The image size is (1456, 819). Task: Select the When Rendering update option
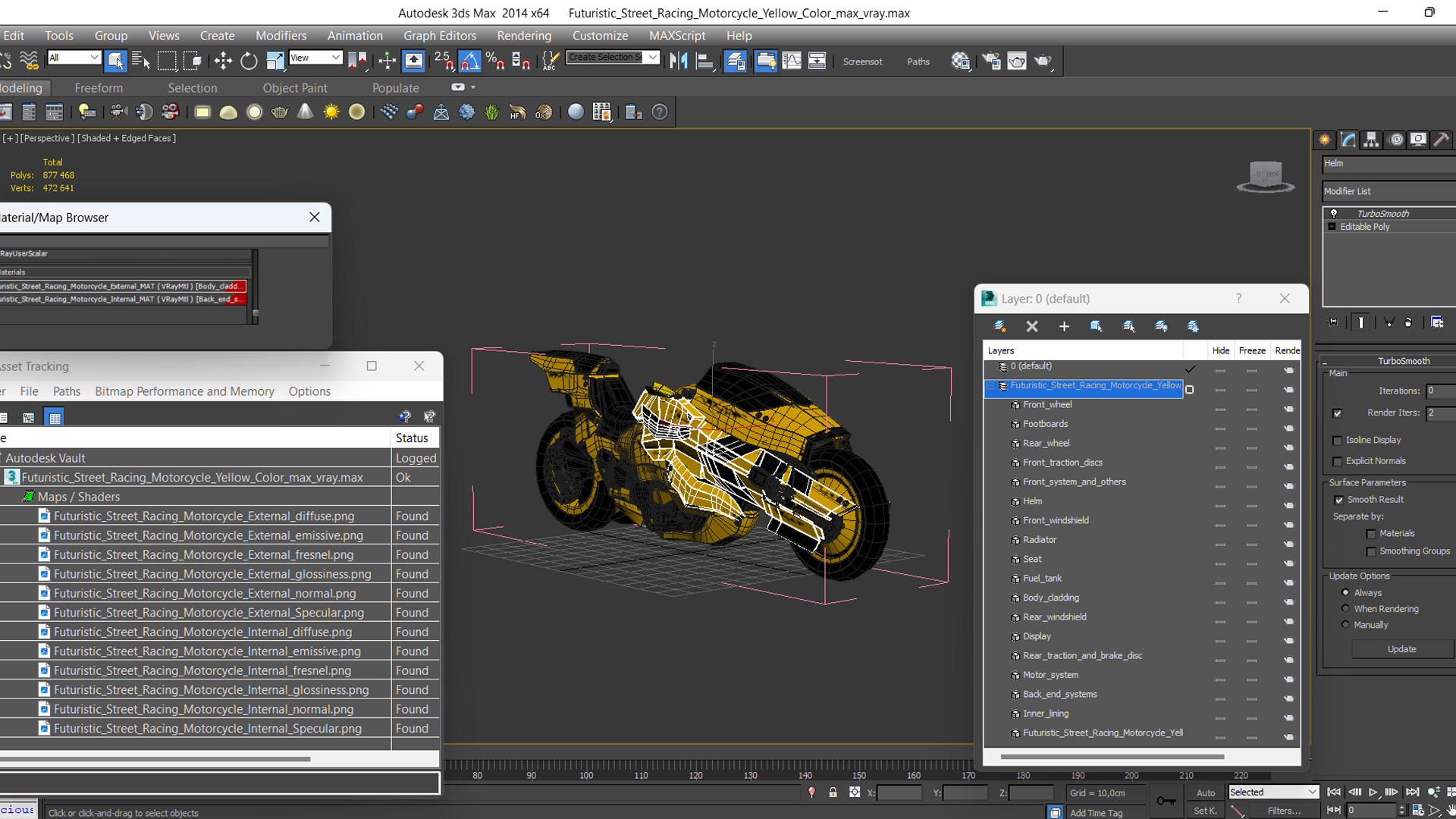(x=1346, y=608)
